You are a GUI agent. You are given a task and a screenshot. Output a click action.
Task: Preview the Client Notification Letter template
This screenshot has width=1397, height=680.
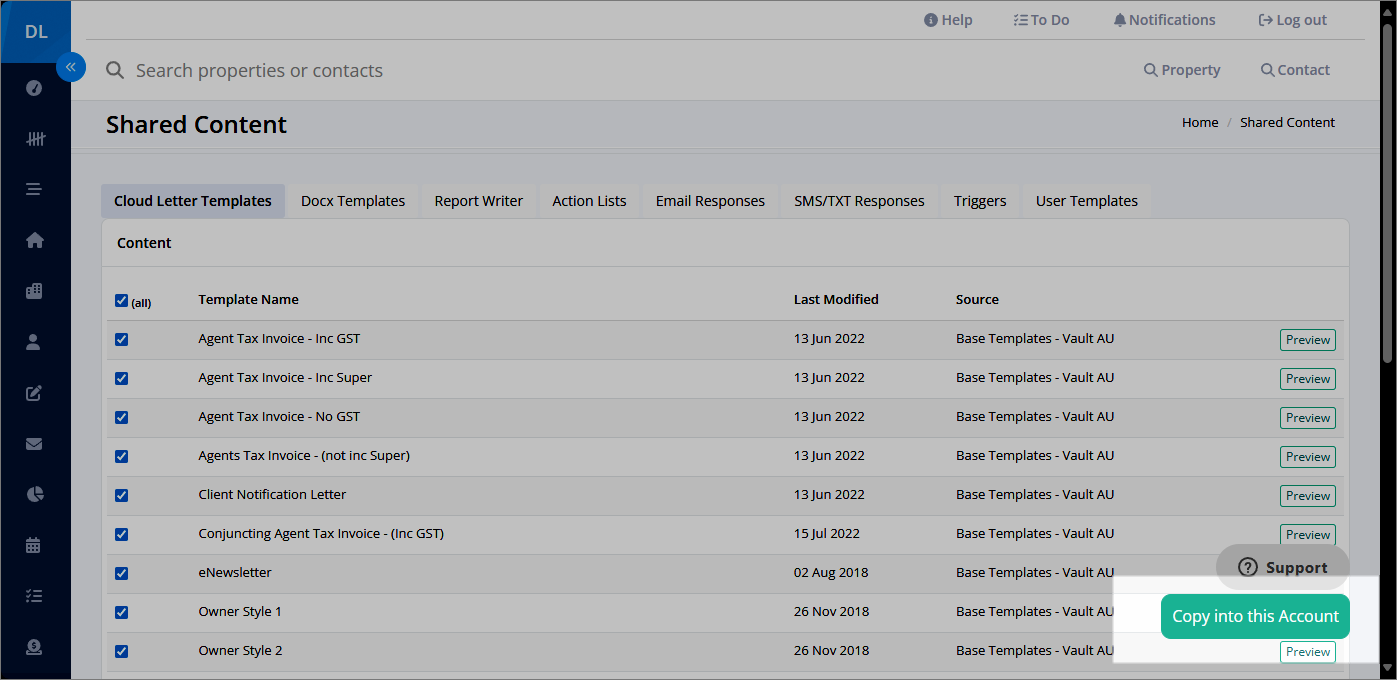[x=1308, y=496]
